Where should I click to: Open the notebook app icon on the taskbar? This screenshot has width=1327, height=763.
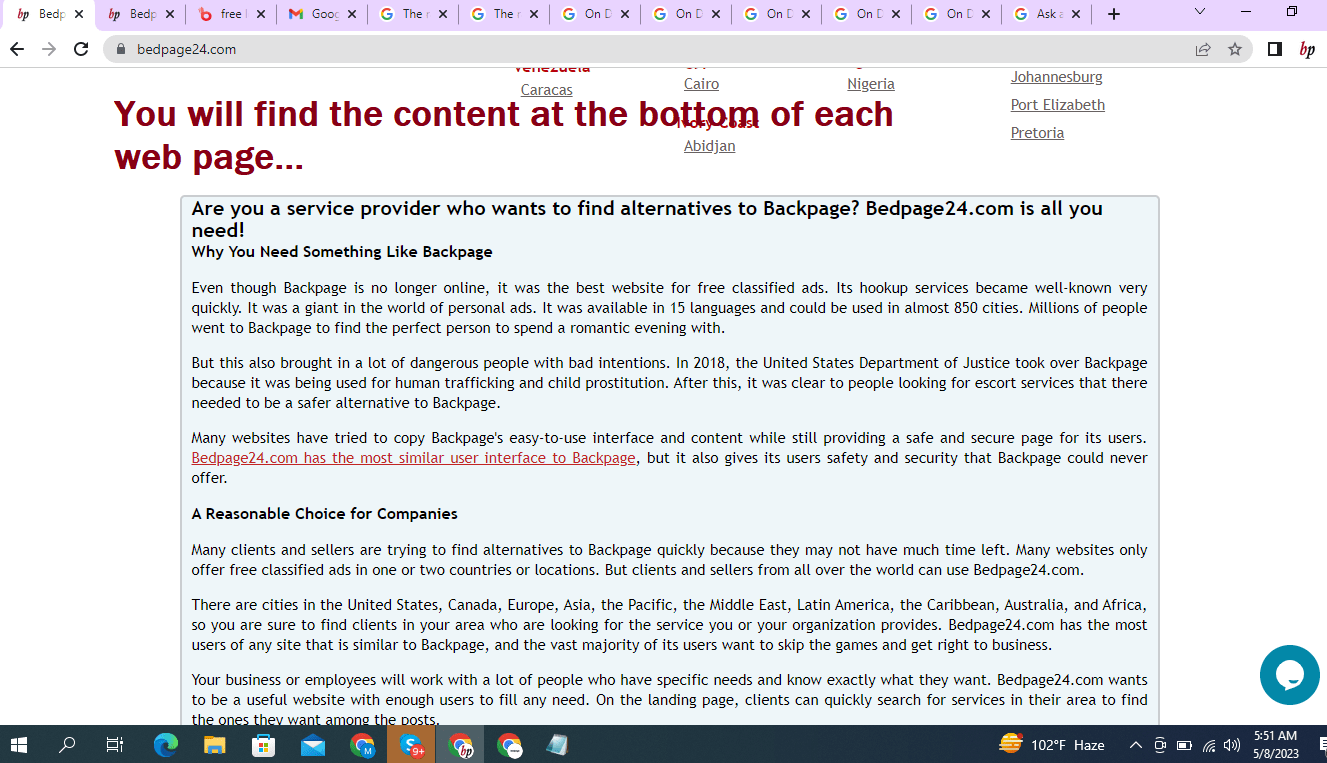[x=558, y=745]
